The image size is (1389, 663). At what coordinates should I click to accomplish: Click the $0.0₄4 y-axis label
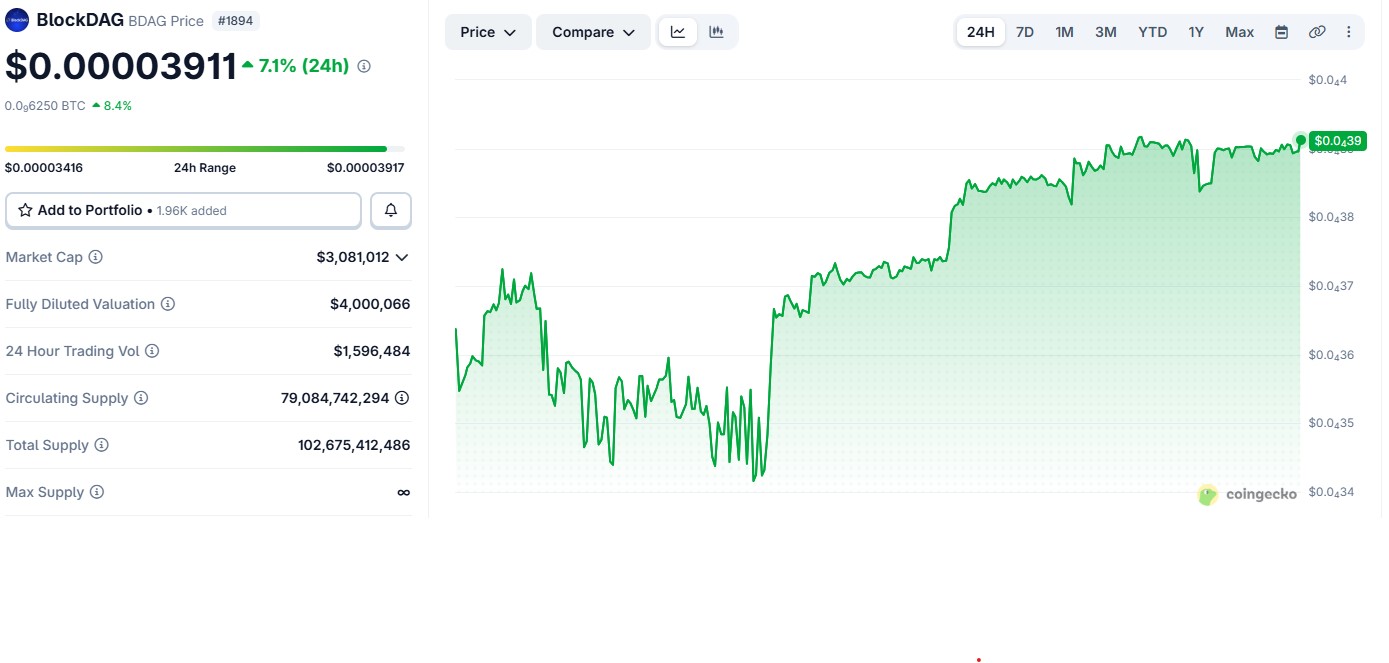point(1328,80)
